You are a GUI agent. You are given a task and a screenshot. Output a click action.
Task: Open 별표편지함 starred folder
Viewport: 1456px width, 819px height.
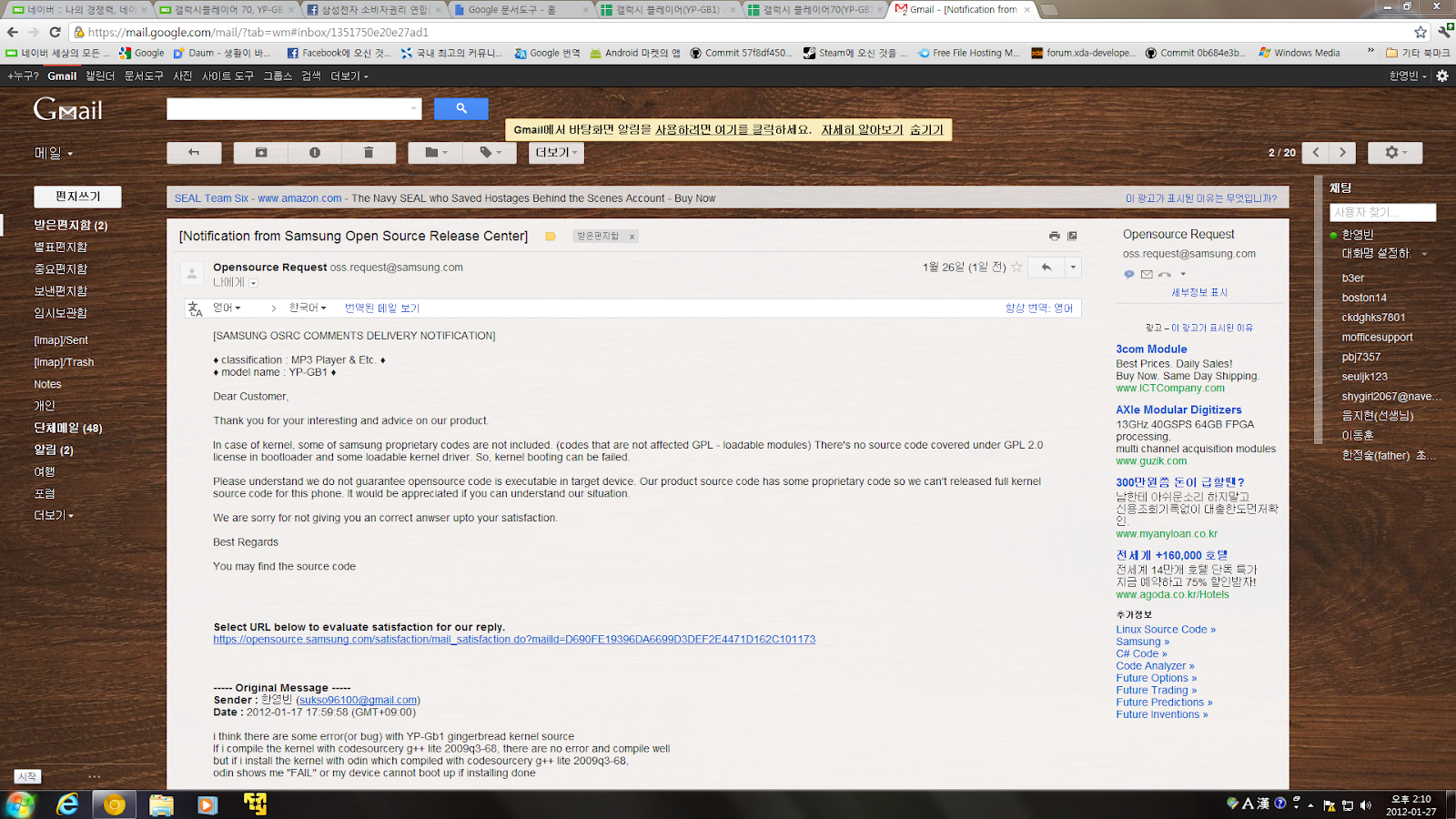(61, 248)
